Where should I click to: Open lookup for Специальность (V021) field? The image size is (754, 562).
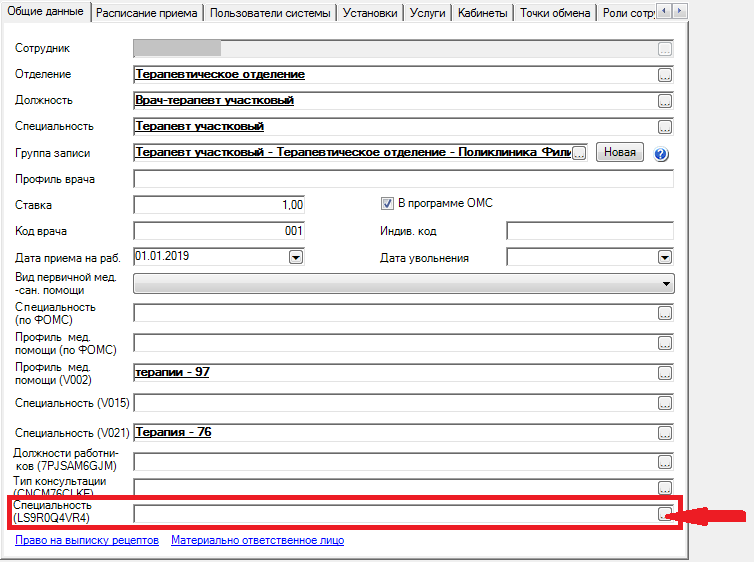pos(665,433)
